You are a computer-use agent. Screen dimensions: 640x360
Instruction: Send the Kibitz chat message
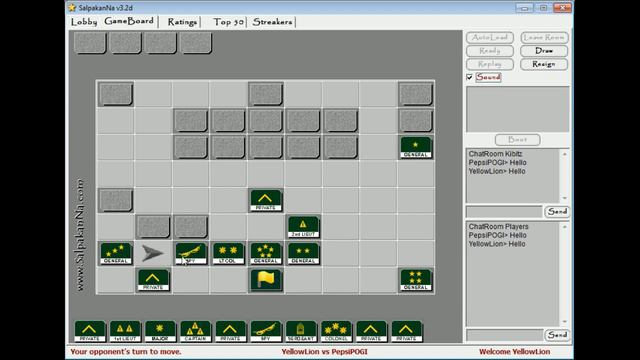pyautogui.click(x=557, y=211)
